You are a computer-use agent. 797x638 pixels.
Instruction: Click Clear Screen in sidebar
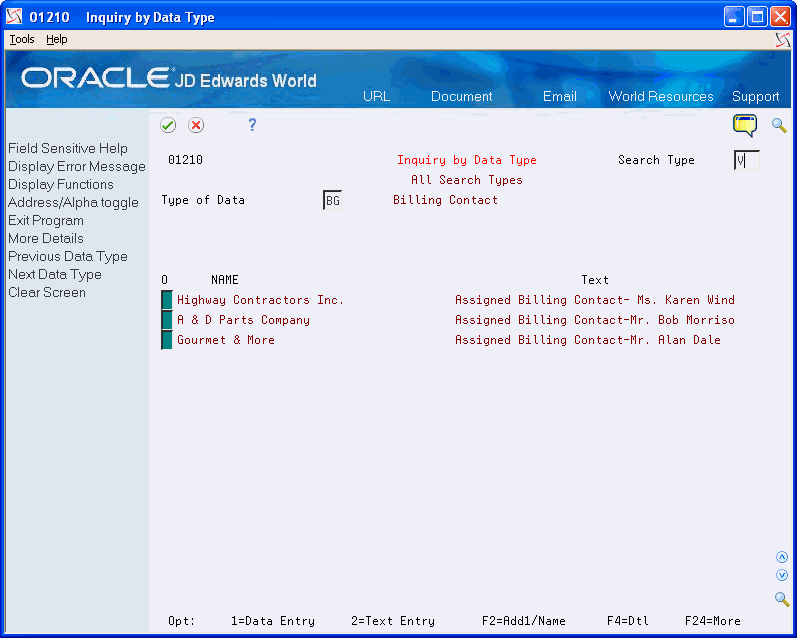click(x=47, y=293)
